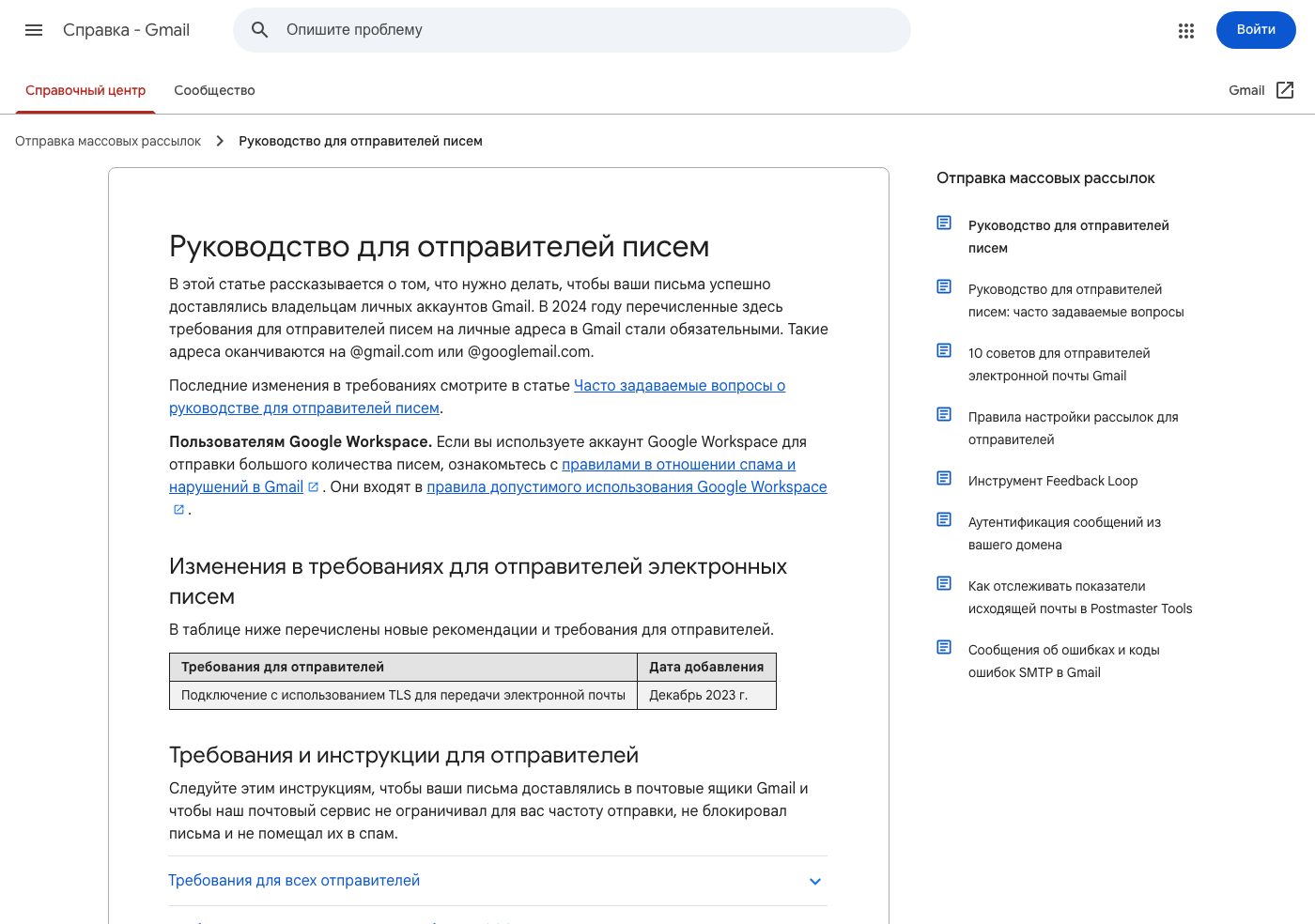Click breadcrumb text 'Руководство для отправителей писем'

click(361, 141)
